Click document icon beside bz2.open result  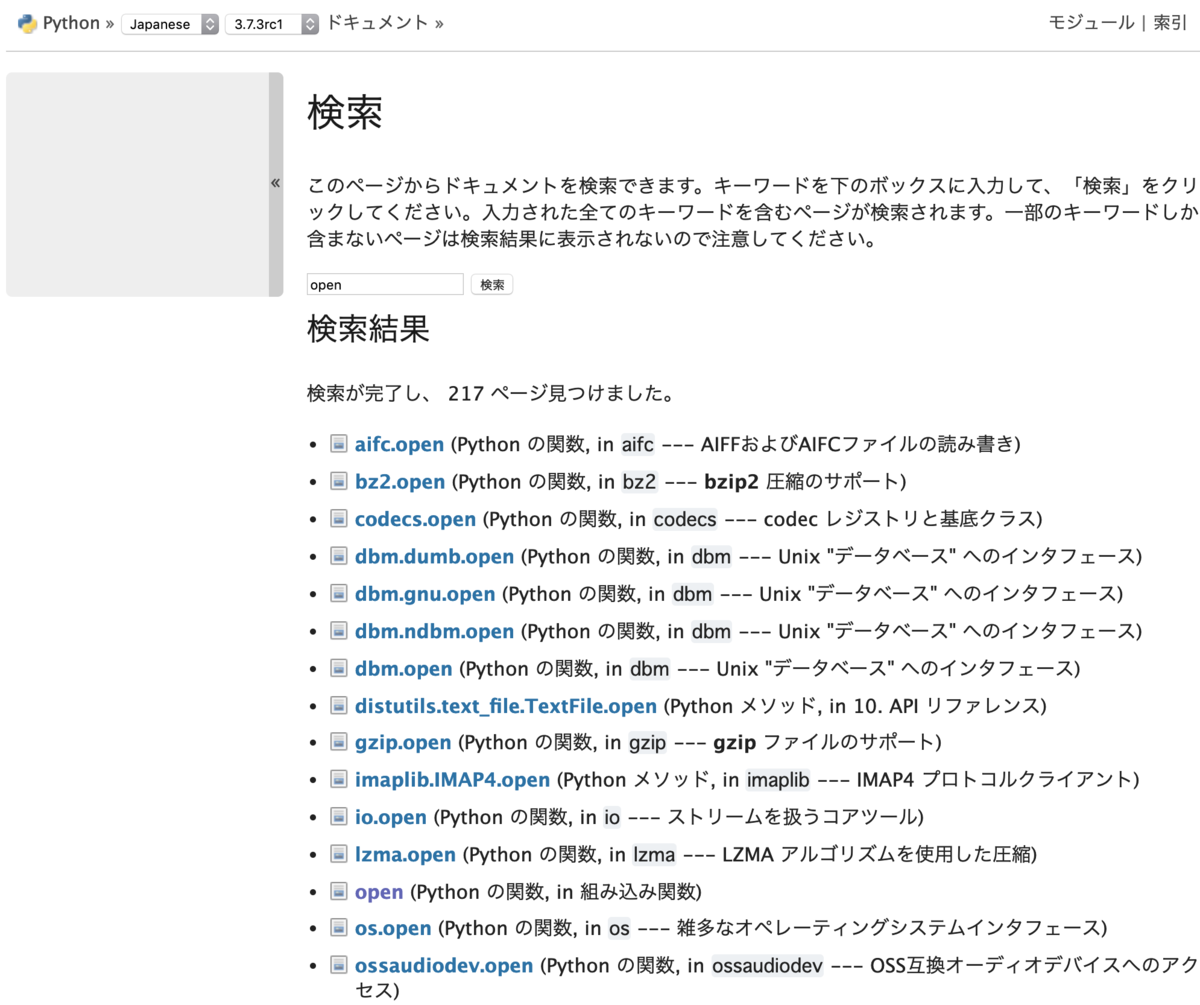(x=338, y=481)
